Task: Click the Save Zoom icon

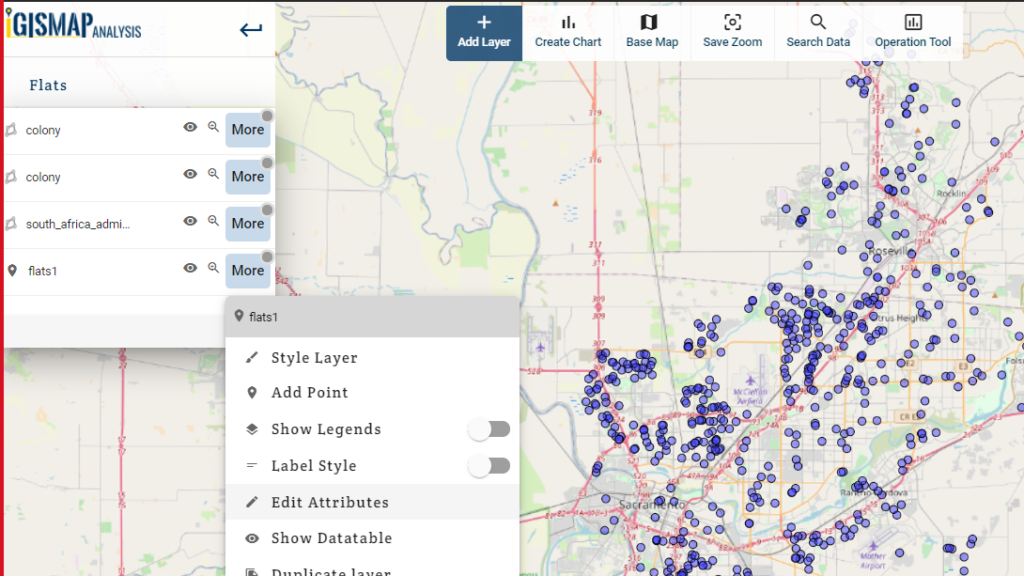Action: tap(731, 30)
